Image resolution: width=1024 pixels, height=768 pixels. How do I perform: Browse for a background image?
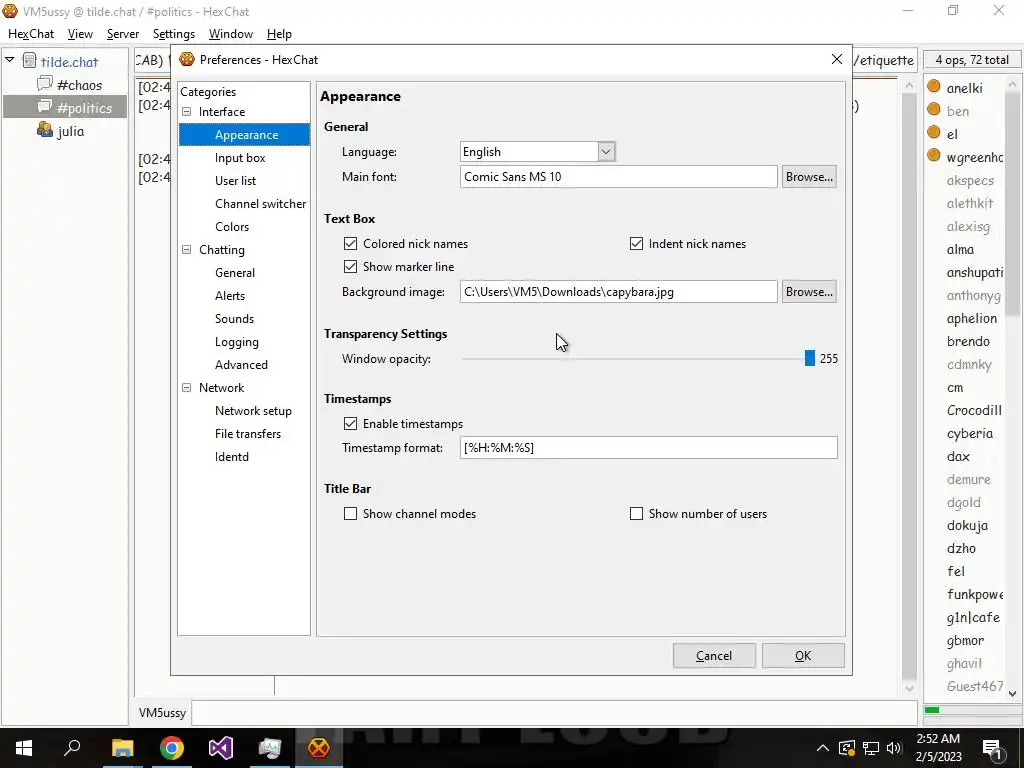click(809, 292)
